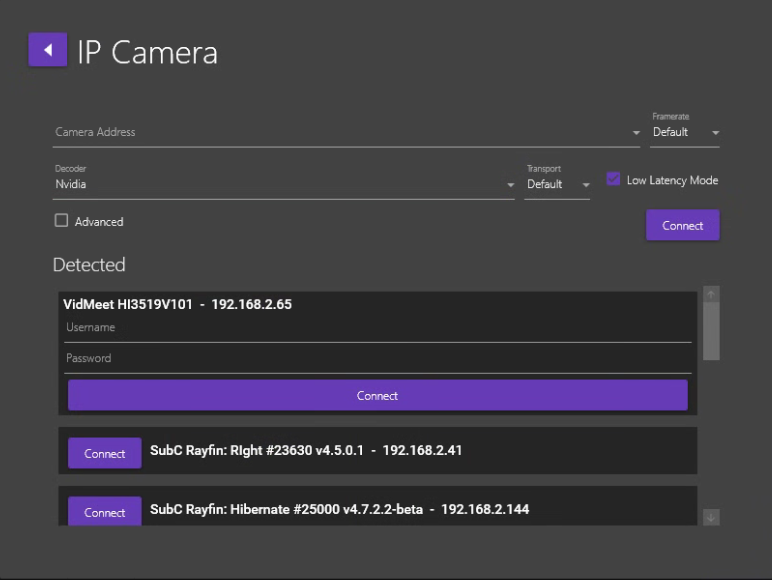Open the Transport dropdown
This screenshot has width=772, height=580.
tap(557, 184)
